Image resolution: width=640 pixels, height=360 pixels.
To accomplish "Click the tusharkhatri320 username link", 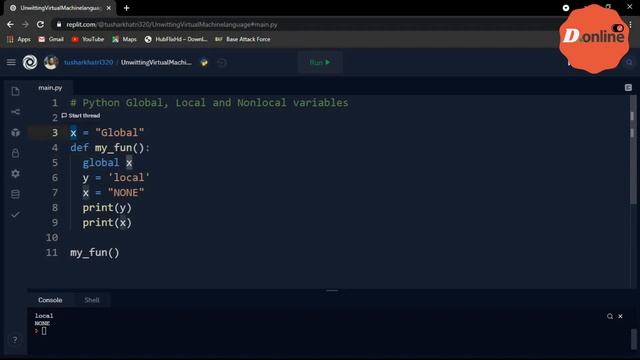I will click(88, 62).
